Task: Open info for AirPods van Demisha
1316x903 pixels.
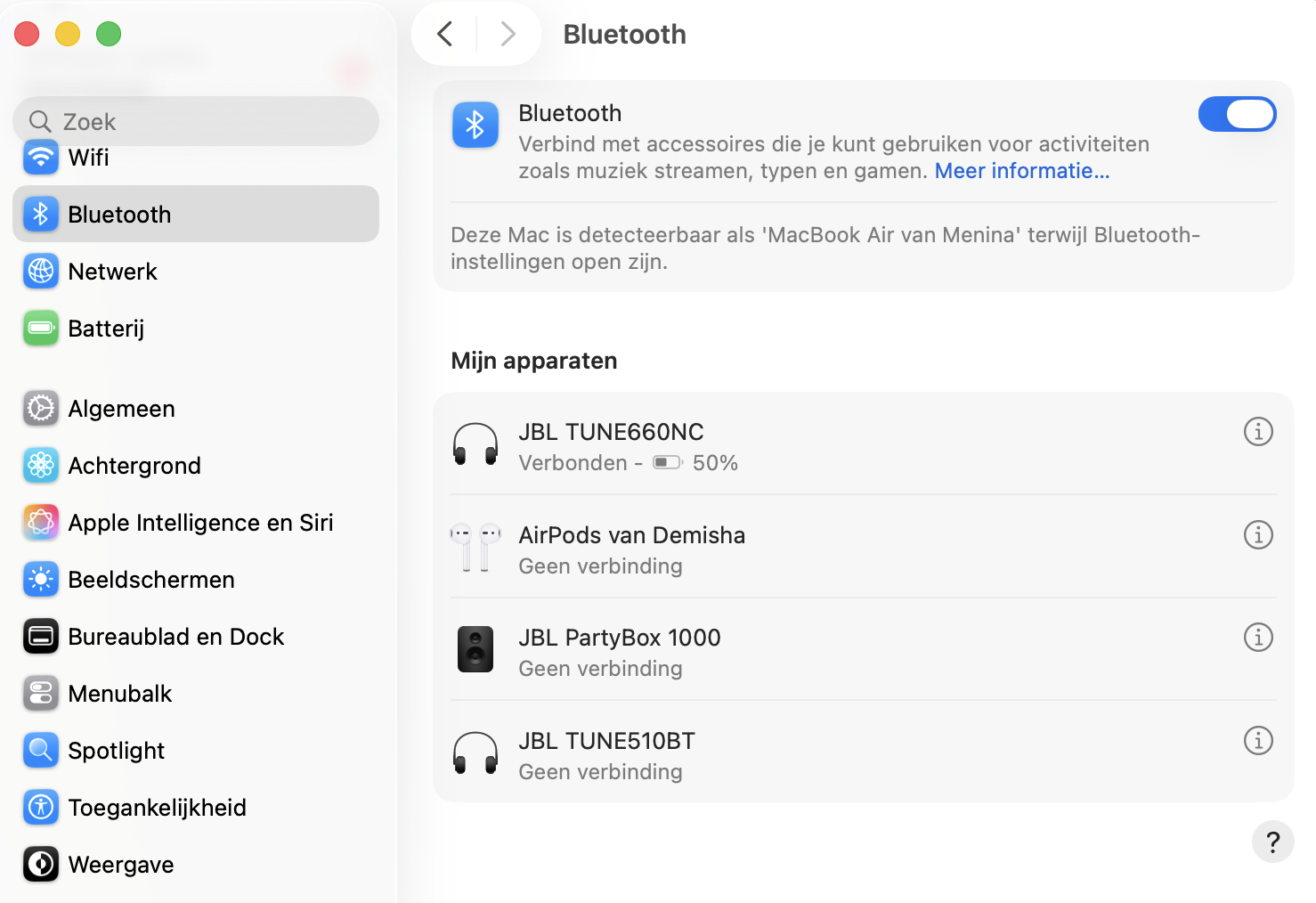Action: coord(1258,535)
